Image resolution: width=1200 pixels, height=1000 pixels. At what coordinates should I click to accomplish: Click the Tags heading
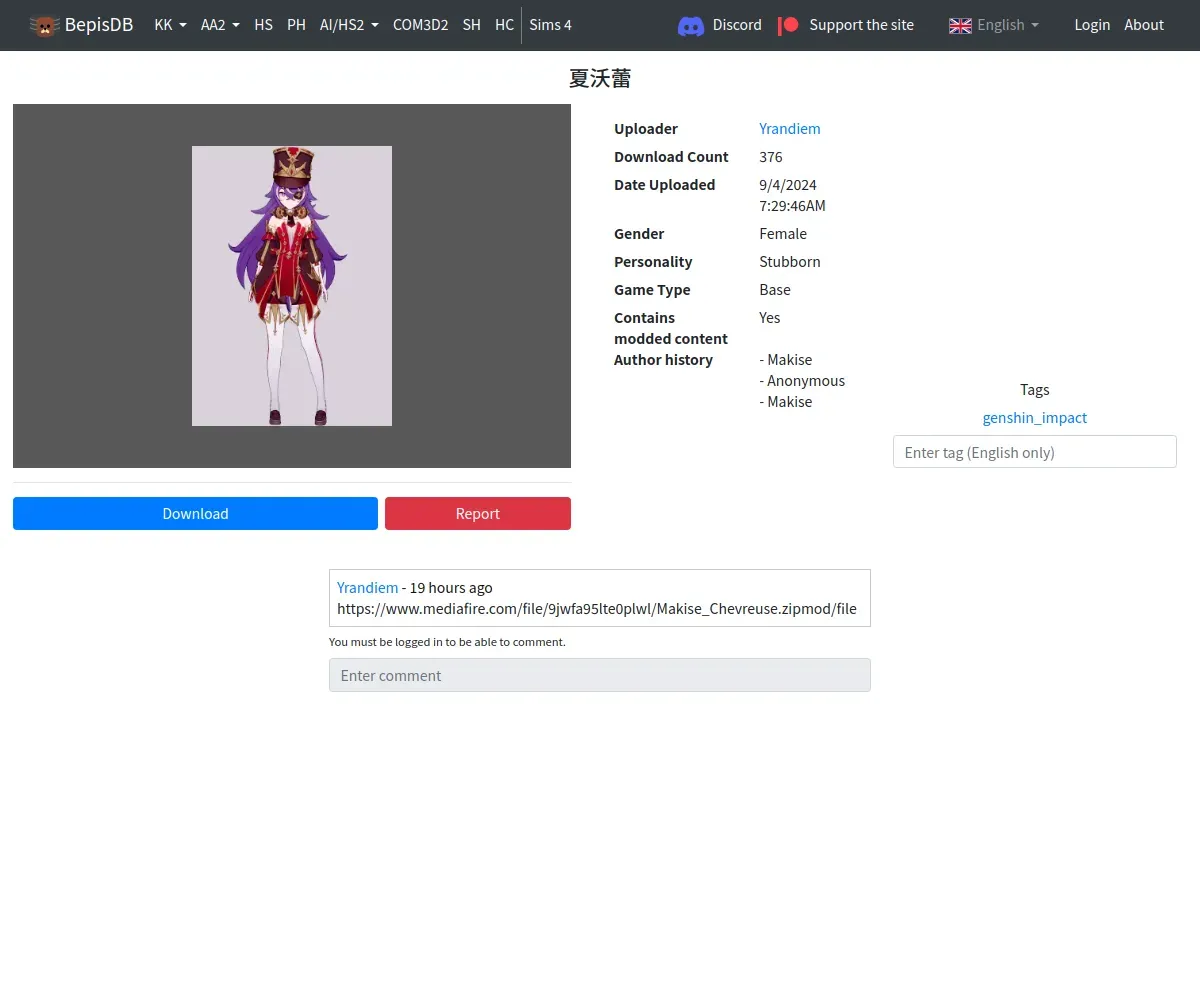coord(1034,389)
